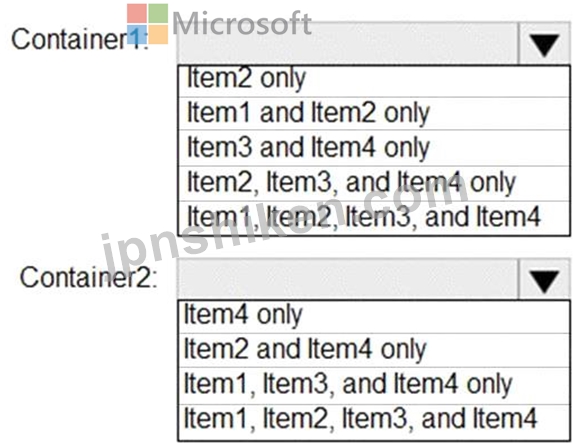Click the Container2 label
This screenshot has width=573, height=443.
[88, 277]
